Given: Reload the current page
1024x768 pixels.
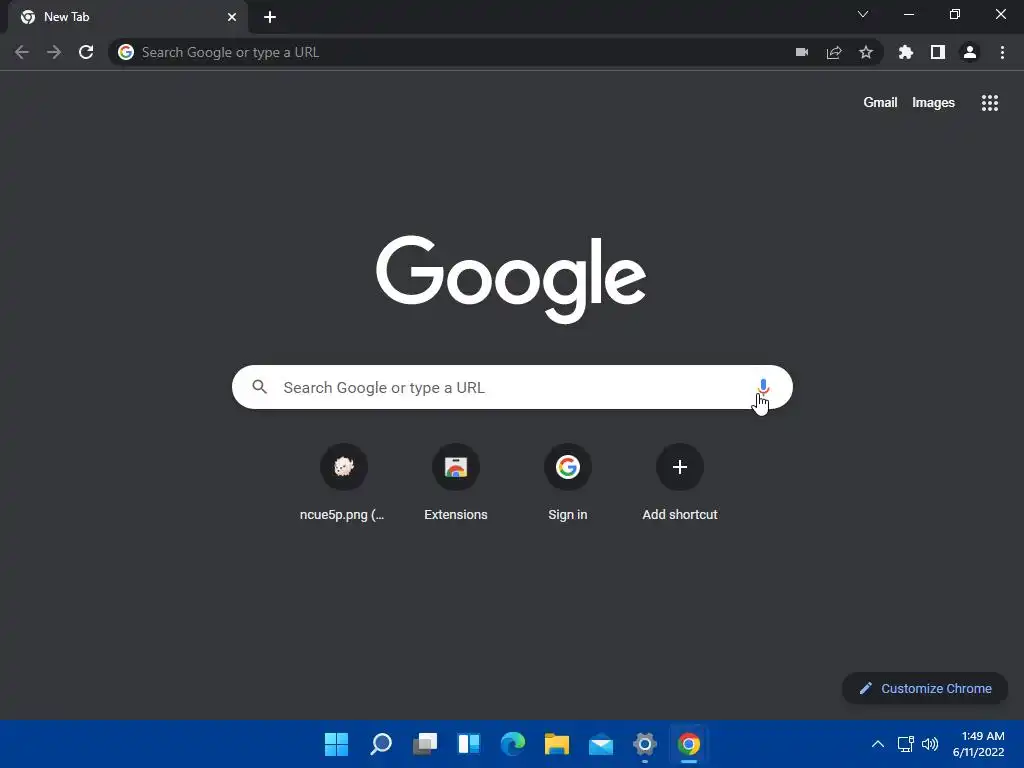Looking at the screenshot, I should (86, 52).
